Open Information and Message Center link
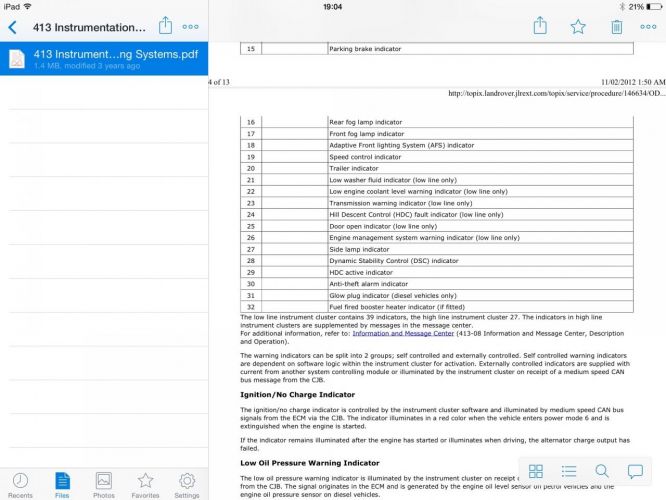The image size is (666, 500). (x=403, y=333)
